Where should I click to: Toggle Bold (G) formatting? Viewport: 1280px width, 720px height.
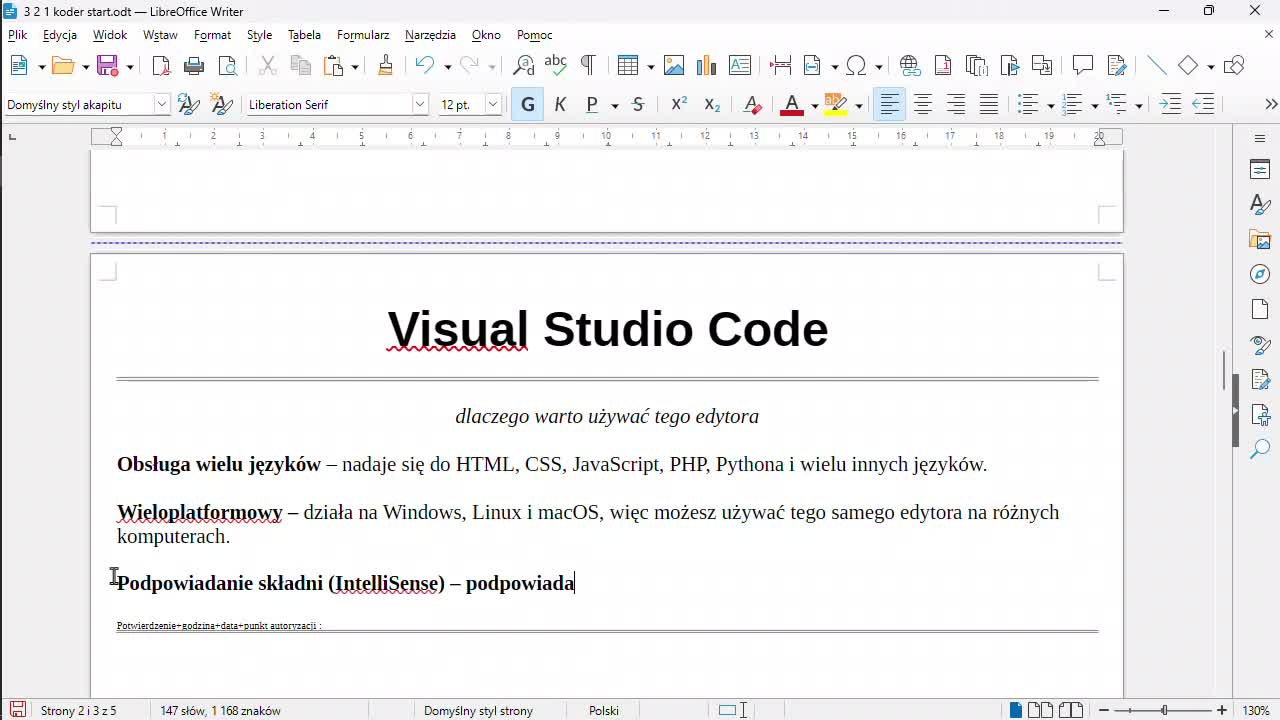tap(527, 105)
